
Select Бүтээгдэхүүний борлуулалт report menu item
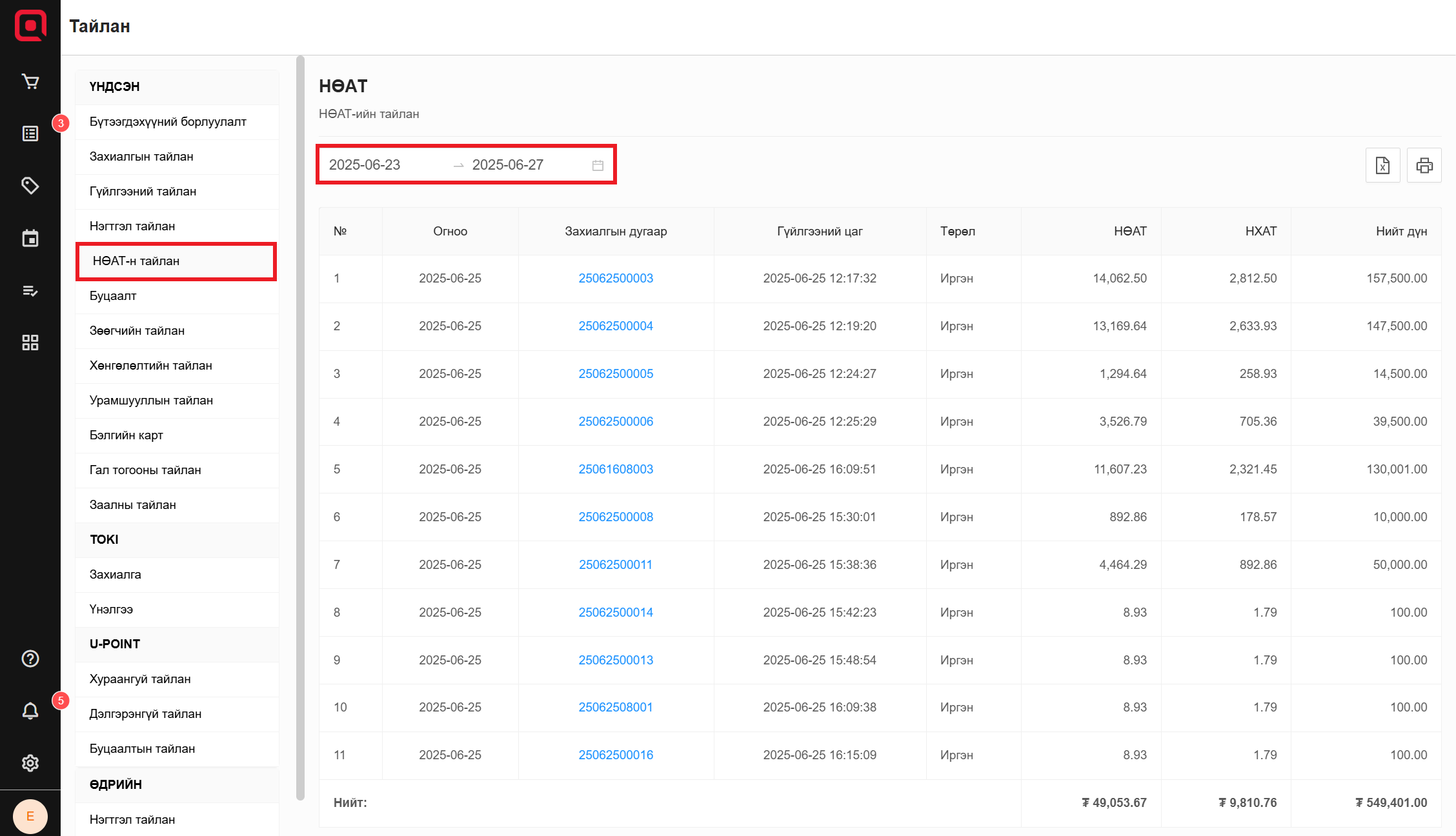tap(168, 122)
